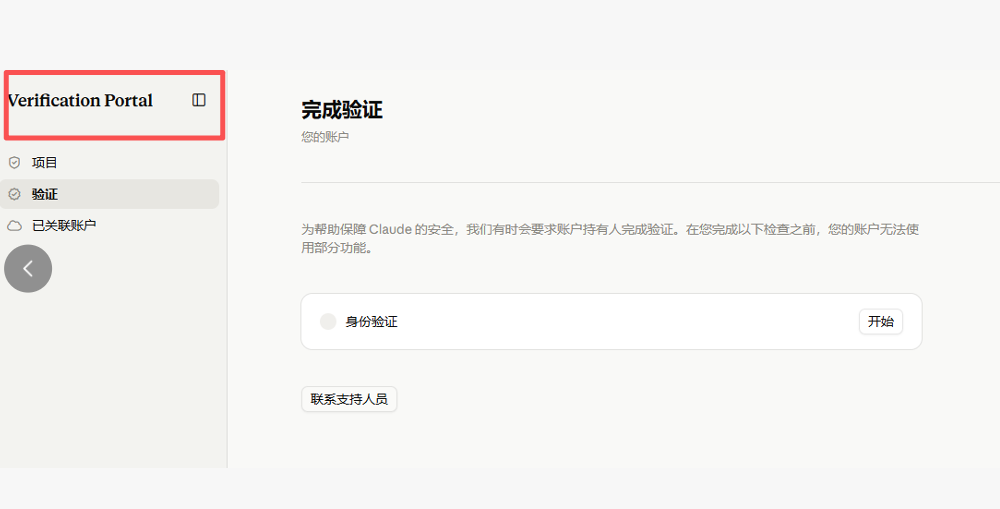
Task: Click the 完成验证 heading
Action: click(x=342, y=110)
